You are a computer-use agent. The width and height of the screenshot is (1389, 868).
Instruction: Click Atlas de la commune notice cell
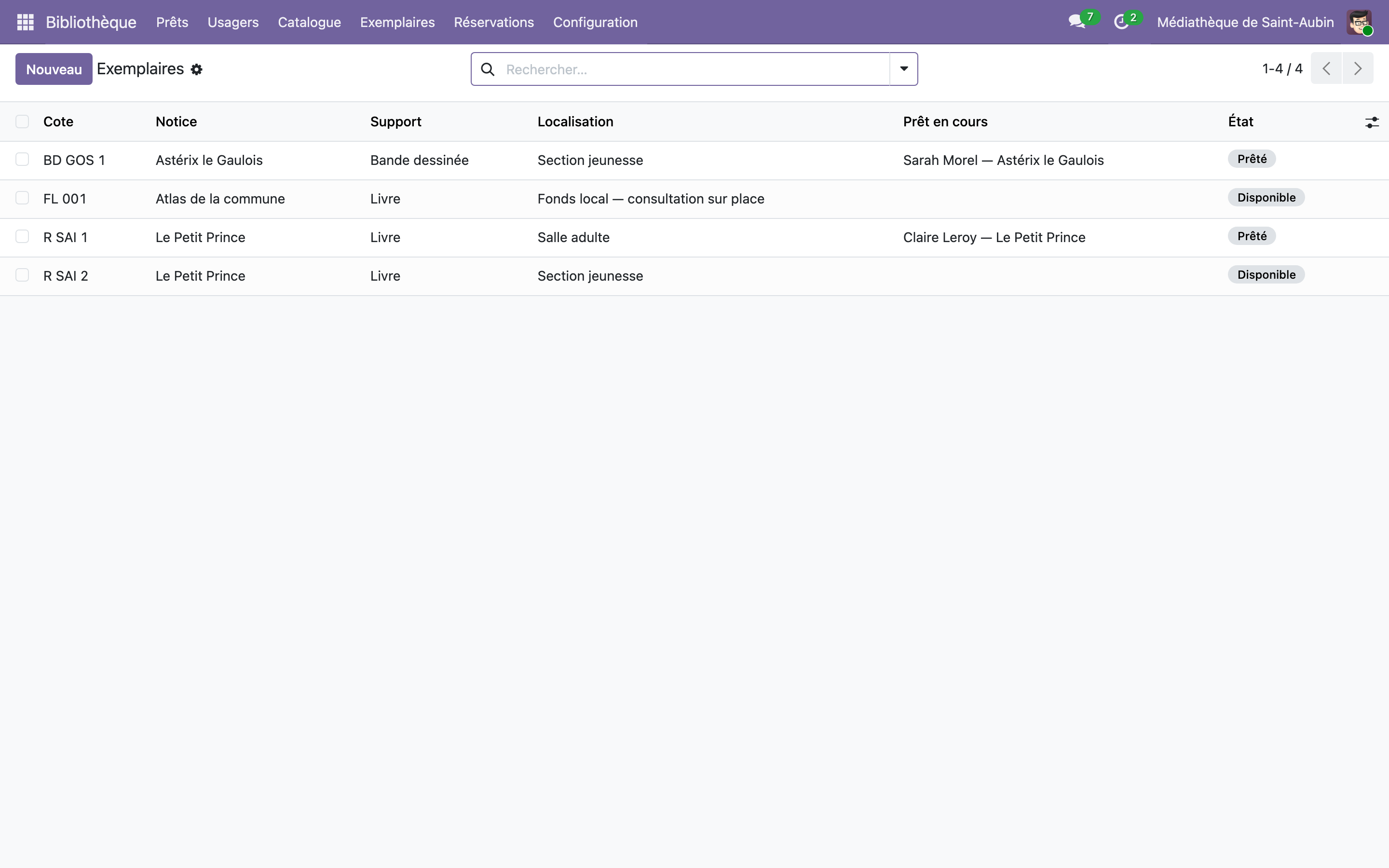coord(220,199)
